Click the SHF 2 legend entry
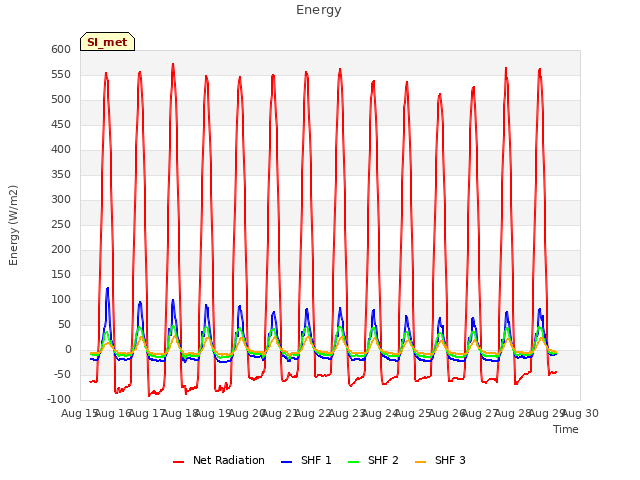Viewport: 640px width, 480px height. [373, 460]
